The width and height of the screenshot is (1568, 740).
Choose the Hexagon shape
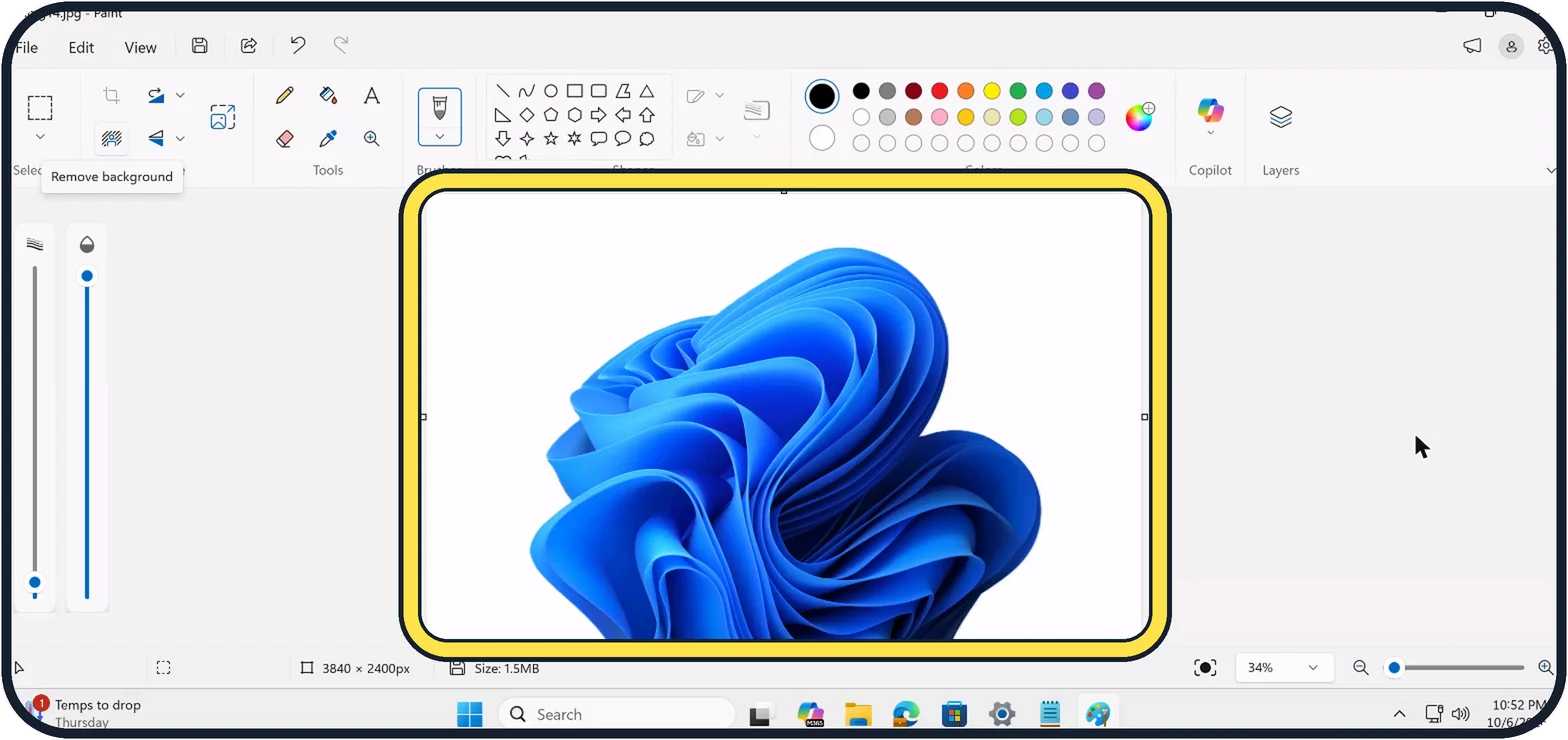click(x=575, y=115)
